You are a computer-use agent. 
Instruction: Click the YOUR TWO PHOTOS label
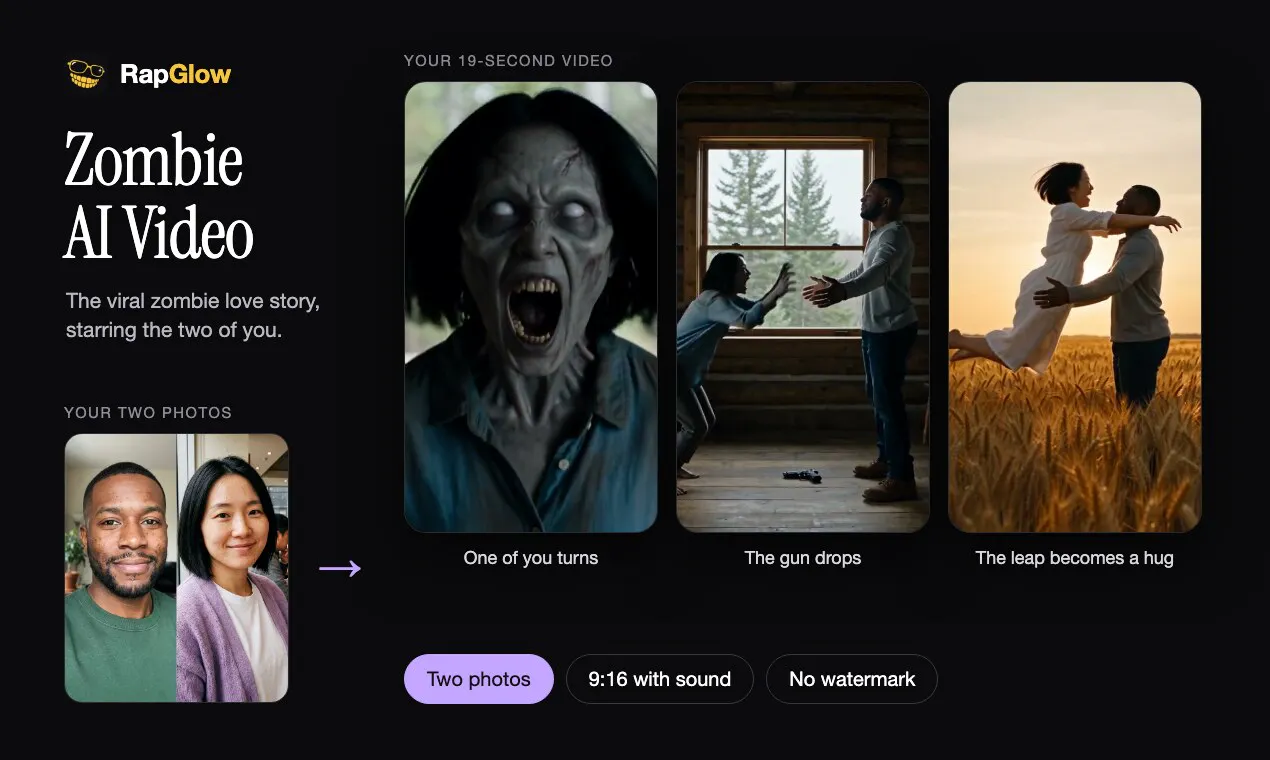point(148,413)
